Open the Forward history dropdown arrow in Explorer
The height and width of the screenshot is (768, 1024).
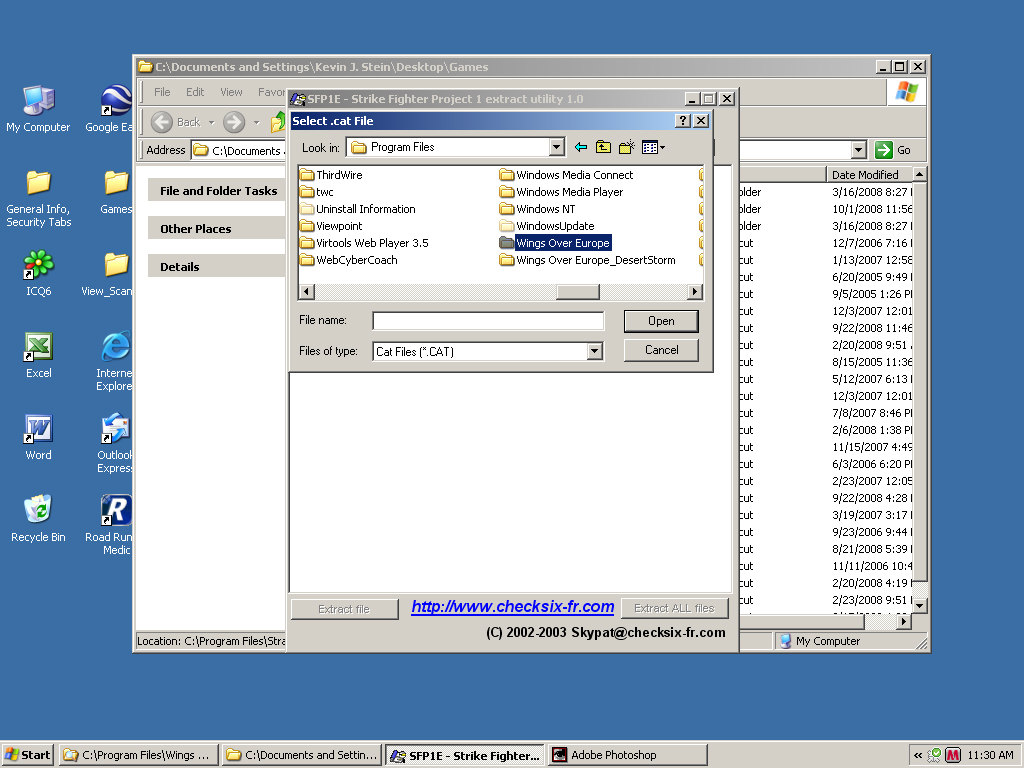pyautogui.click(x=256, y=122)
